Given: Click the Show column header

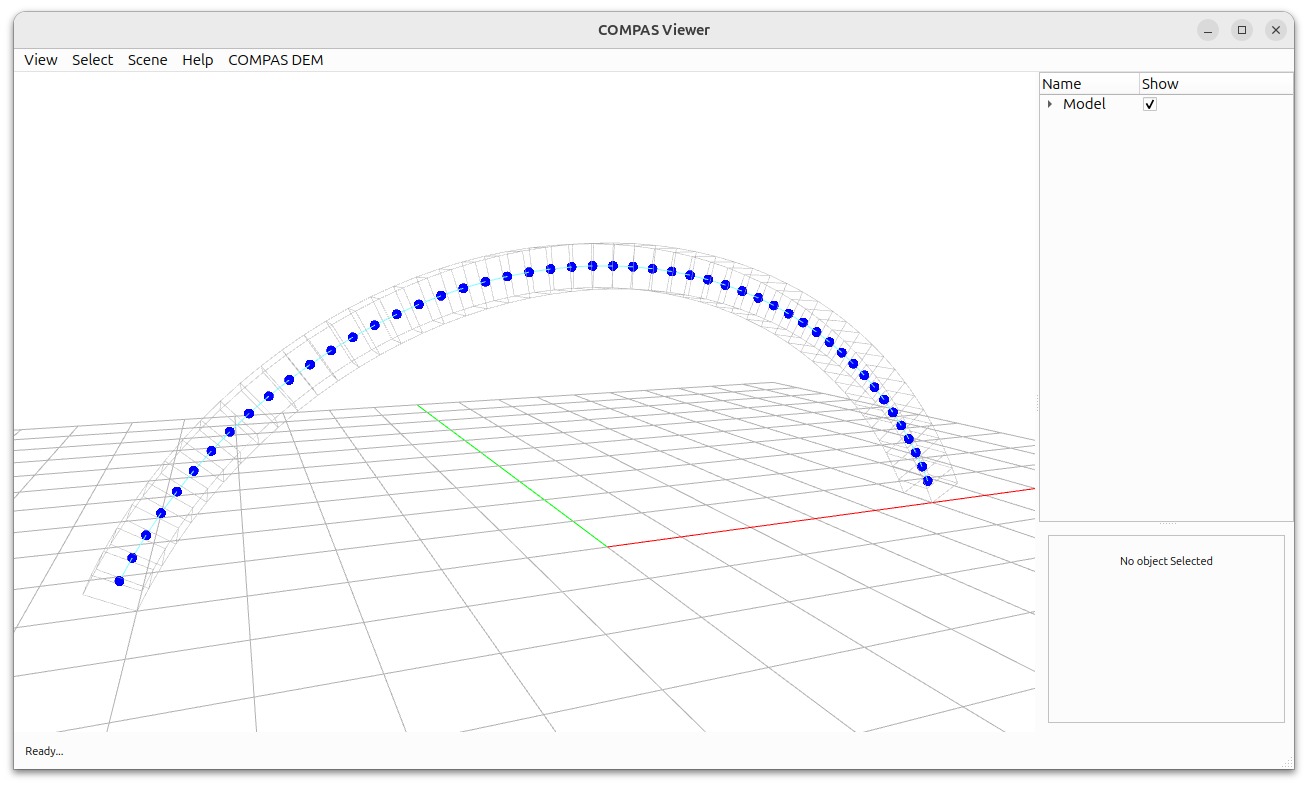Looking at the screenshot, I should pyautogui.click(x=1216, y=84).
